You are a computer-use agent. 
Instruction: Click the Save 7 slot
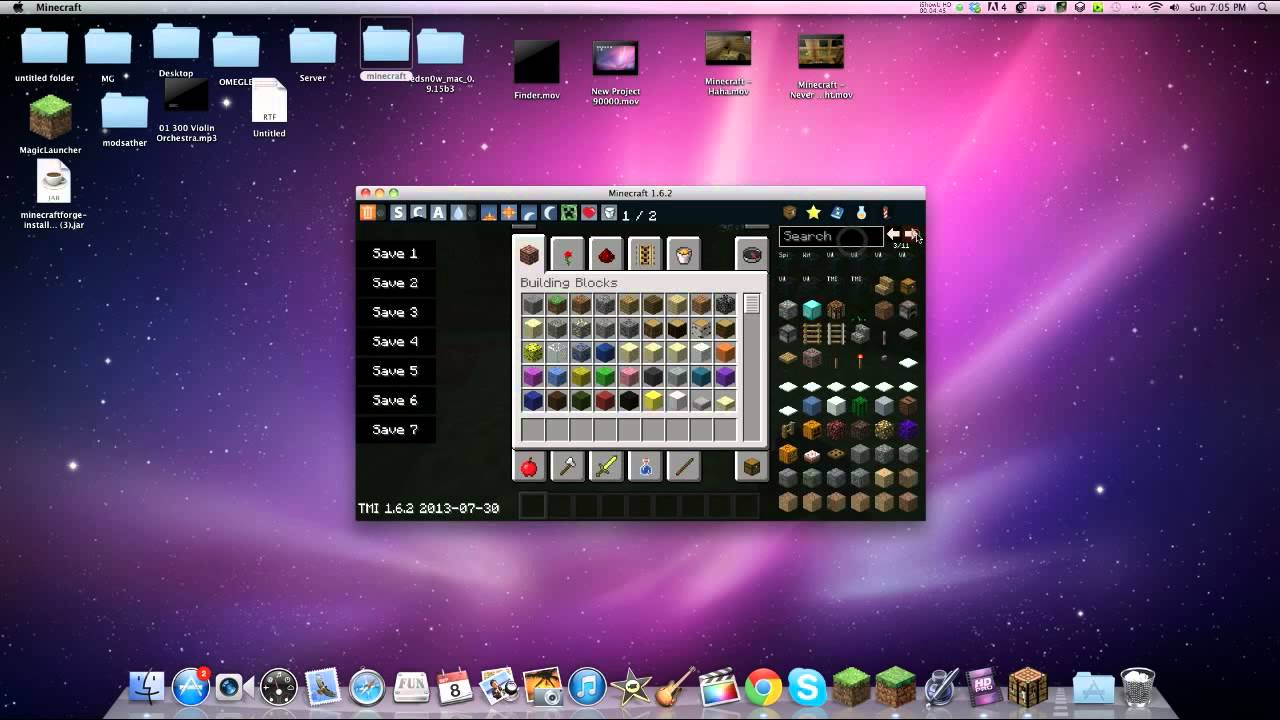pyautogui.click(x=395, y=430)
